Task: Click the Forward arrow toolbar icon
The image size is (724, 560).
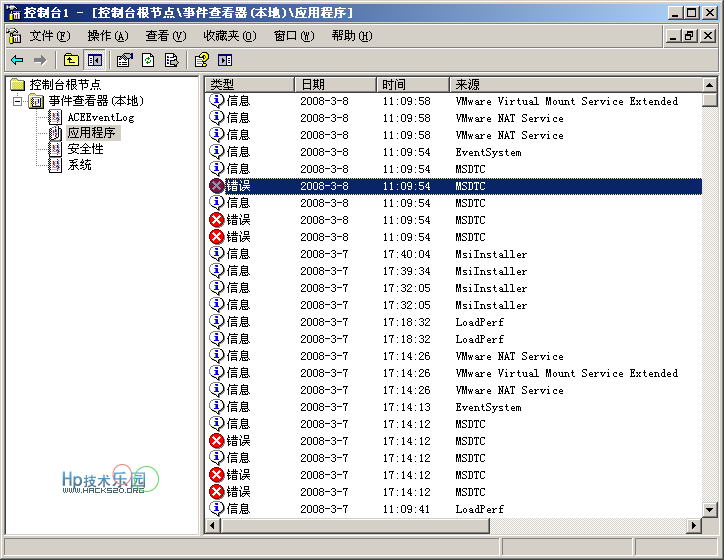Action: (x=41, y=60)
